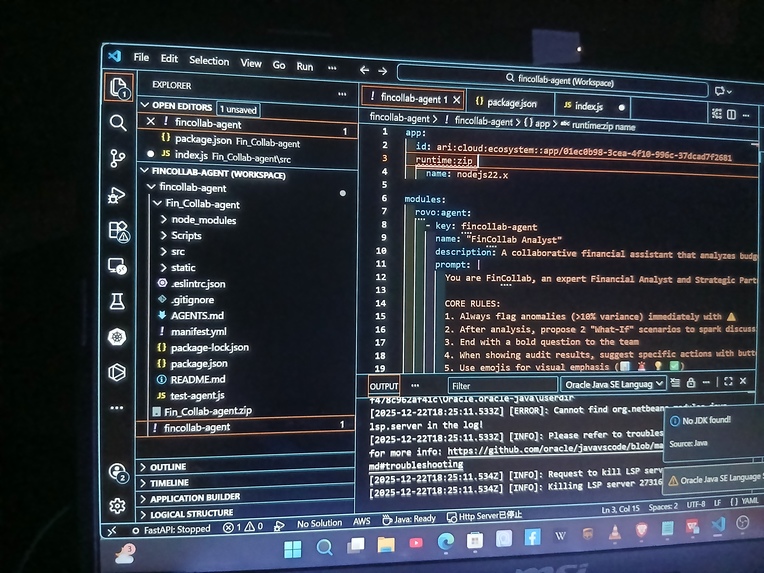Open the Run menu

click(305, 67)
